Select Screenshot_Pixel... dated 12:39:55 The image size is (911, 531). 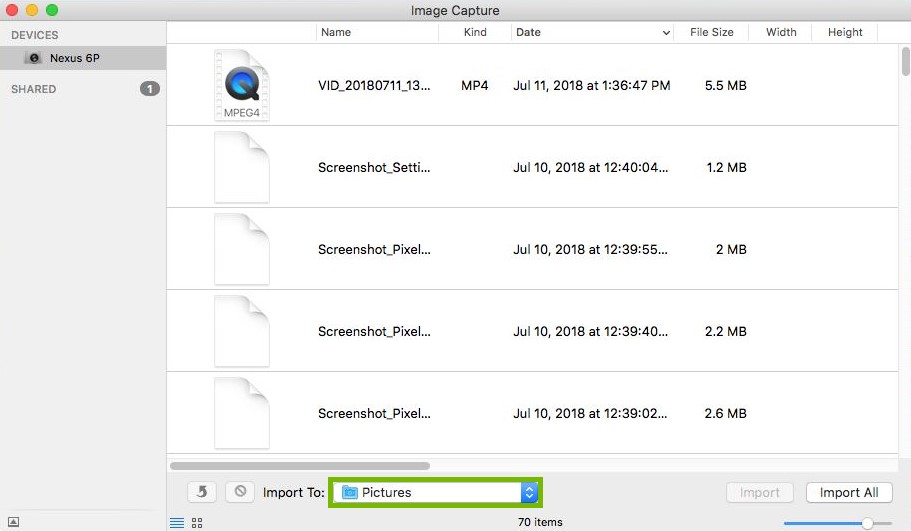tap(374, 249)
